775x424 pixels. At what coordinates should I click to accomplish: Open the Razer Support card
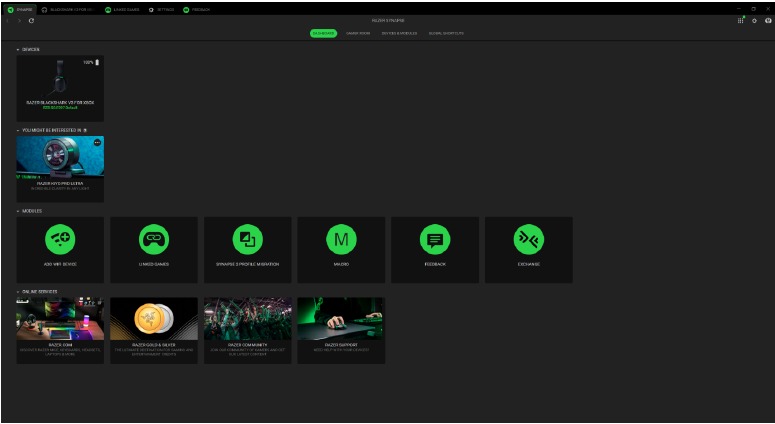341,331
